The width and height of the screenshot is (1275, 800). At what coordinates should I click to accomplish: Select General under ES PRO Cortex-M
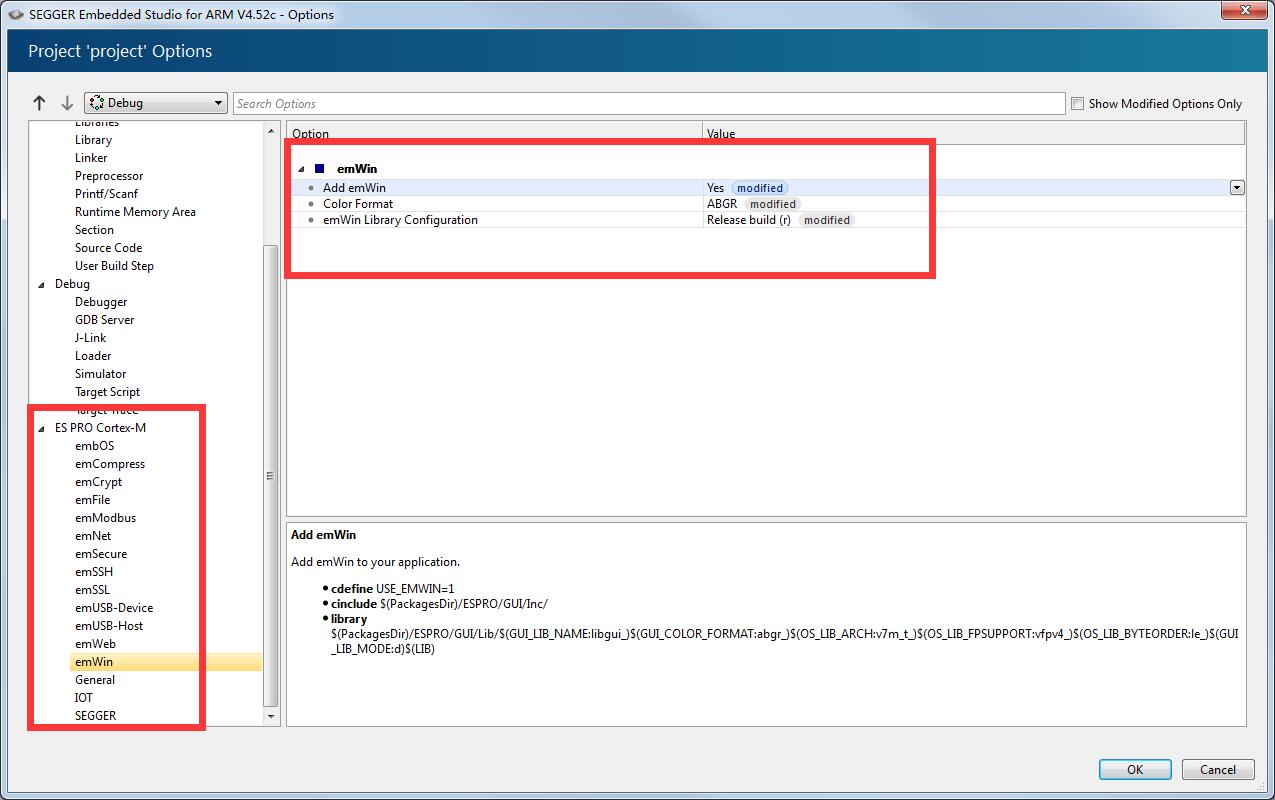(x=95, y=680)
